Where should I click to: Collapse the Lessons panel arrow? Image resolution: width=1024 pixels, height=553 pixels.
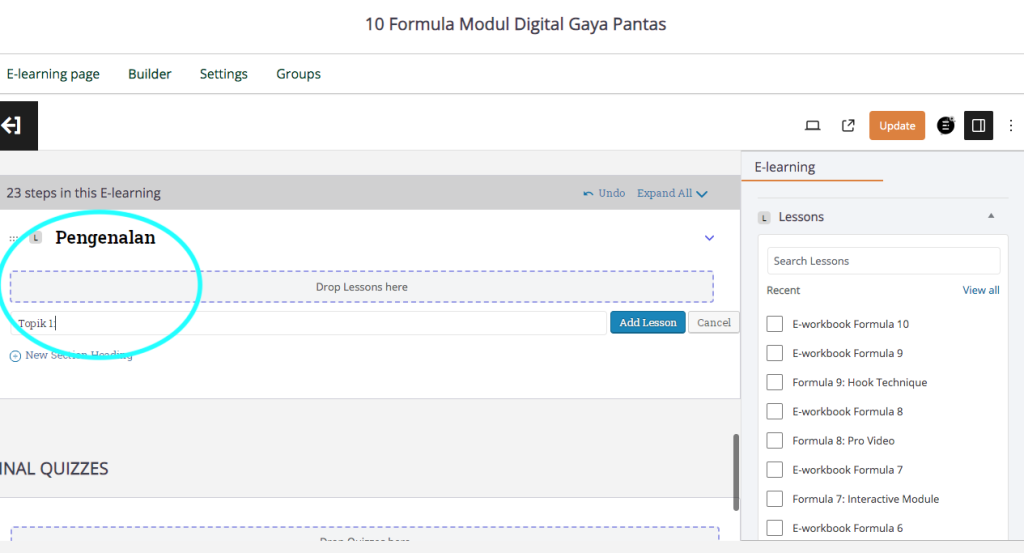coord(990,216)
